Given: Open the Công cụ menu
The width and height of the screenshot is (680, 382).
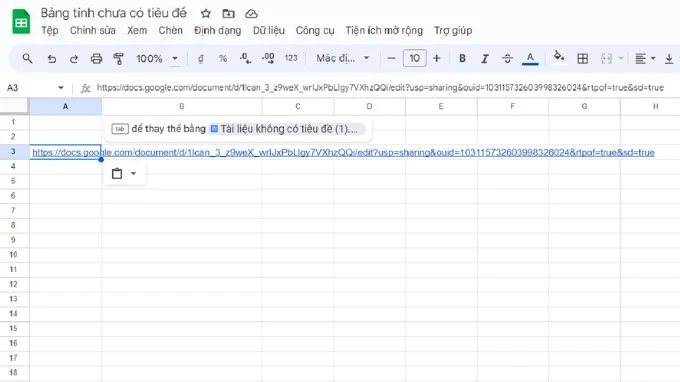Looking at the screenshot, I should (315, 30).
